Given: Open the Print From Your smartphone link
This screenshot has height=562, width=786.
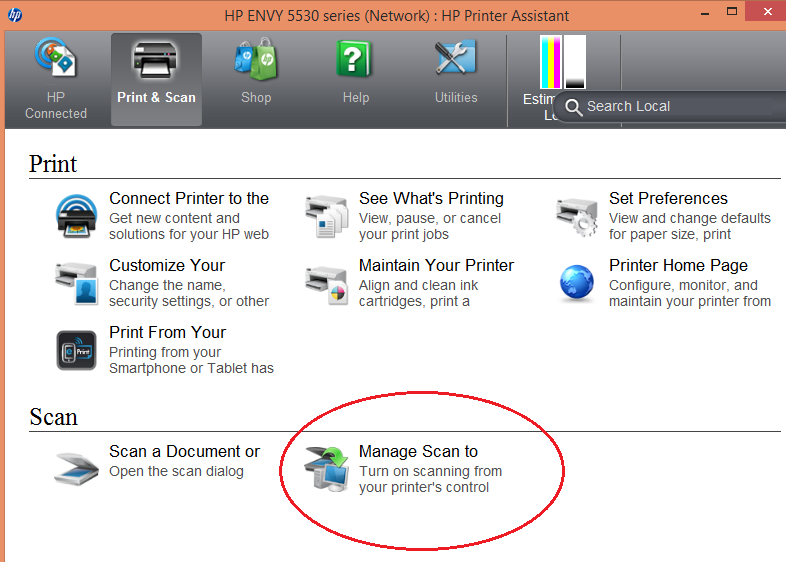Looking at the screenshot, I should [167, 332].
